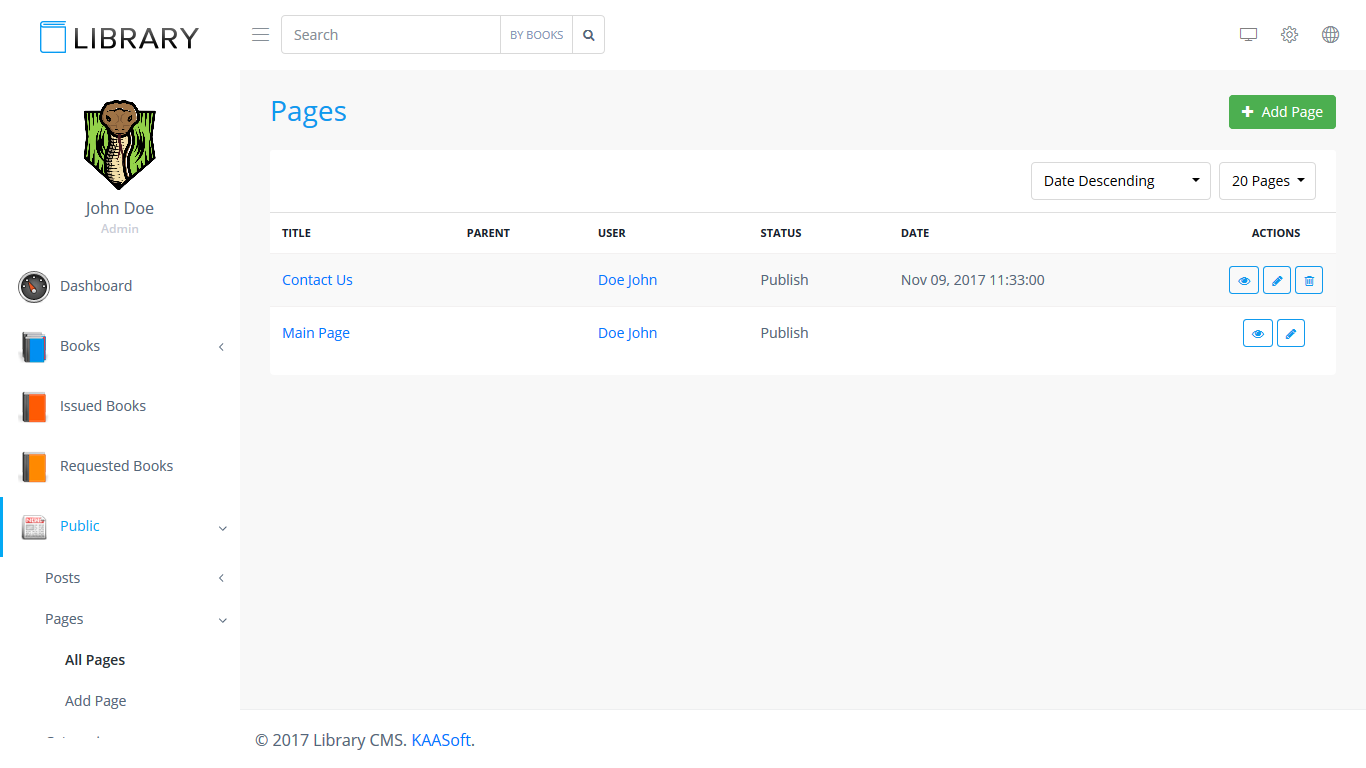Edit the Contact Us page via pencil icon
The image size is (1366, 768).
pos(1276,281)
